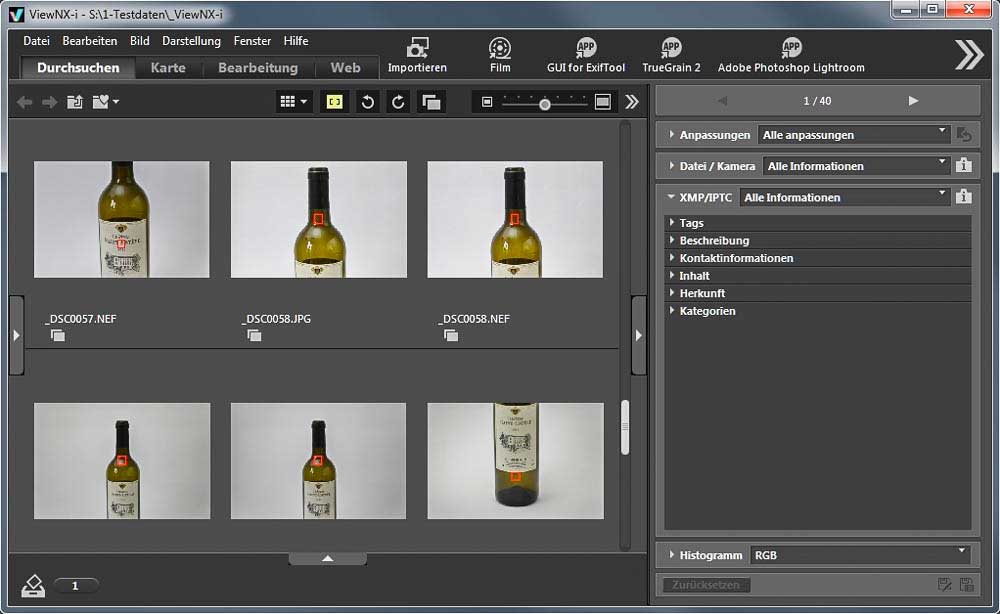Rotate image clockwise
Viewport: 1000px width, 614px height.
click(398, 102)
